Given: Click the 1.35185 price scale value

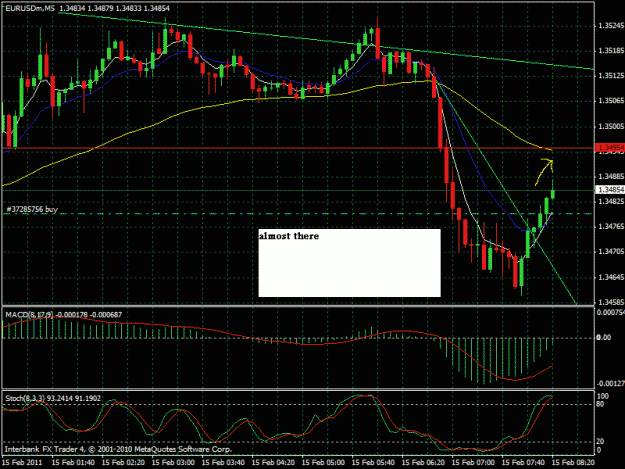Looking at the screenshot, I should [611, 51].
